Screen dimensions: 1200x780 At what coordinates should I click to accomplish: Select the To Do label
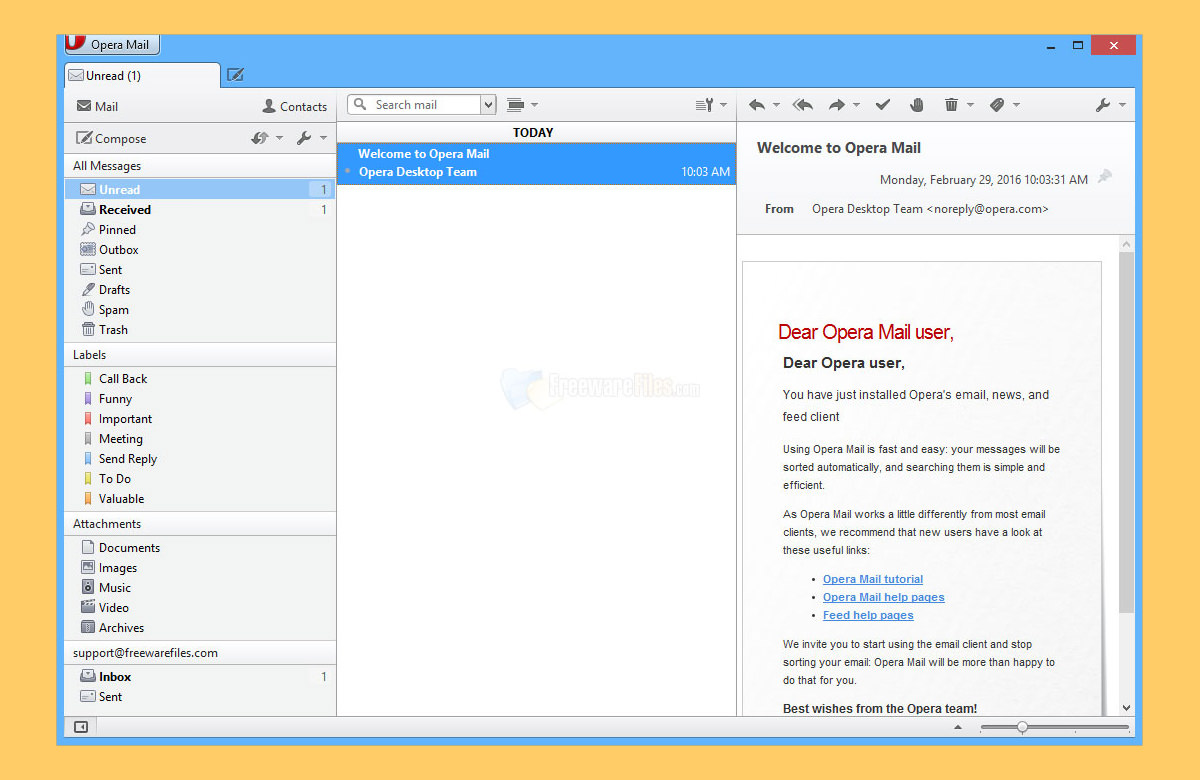[200, 479]
